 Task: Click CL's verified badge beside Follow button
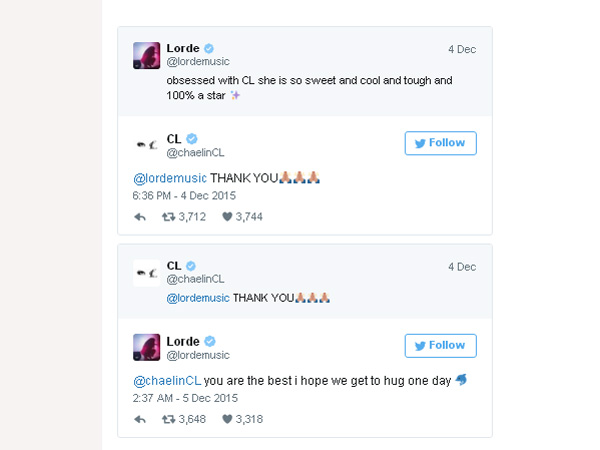pos(192,139)
